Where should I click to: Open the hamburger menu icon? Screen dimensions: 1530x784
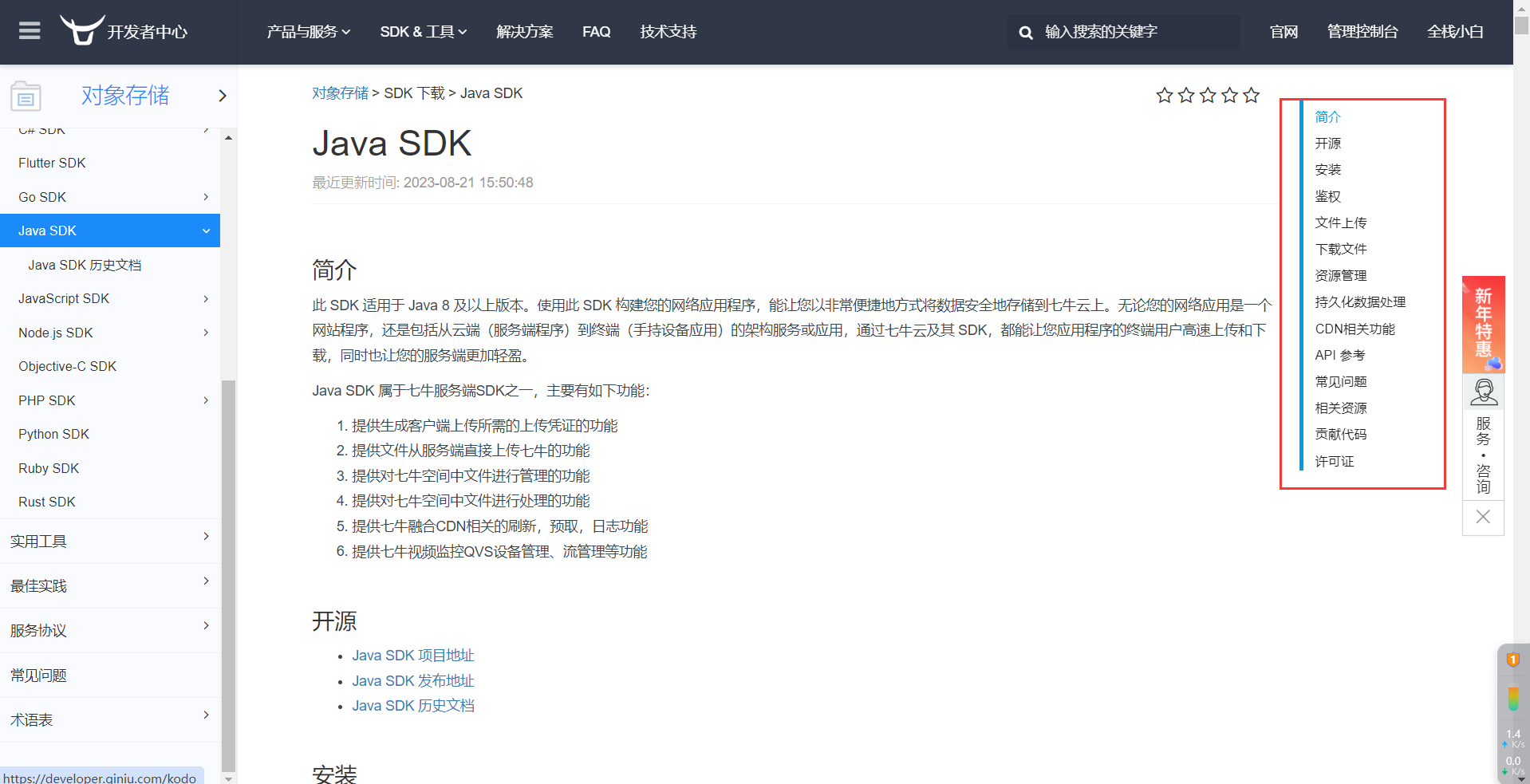(30, 31)
